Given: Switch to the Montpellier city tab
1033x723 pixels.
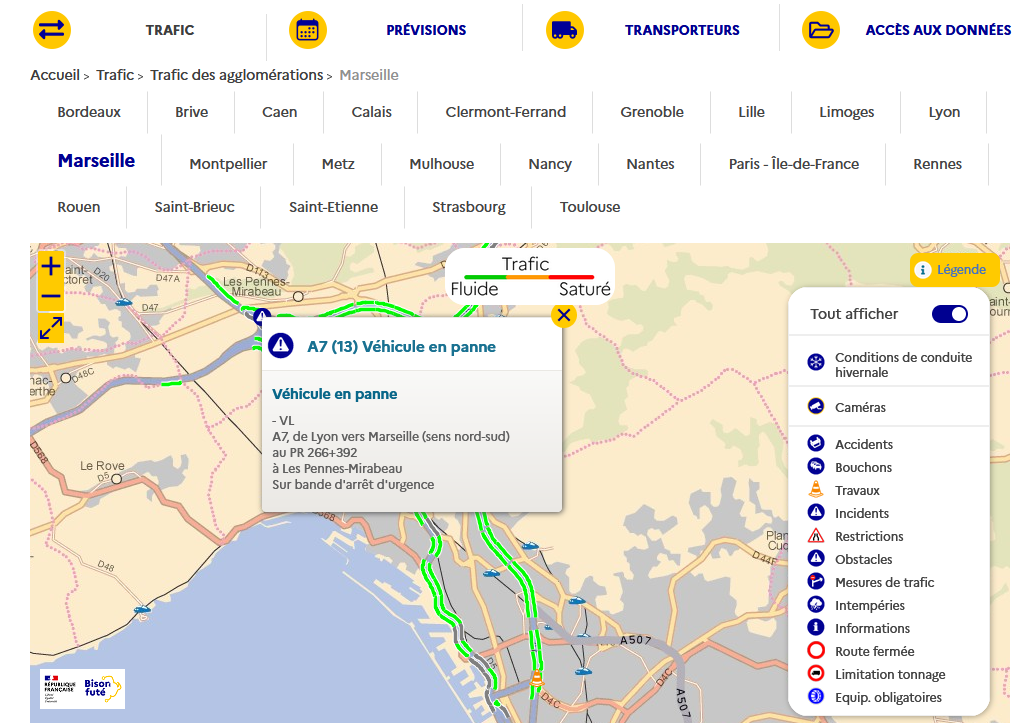Looking at the screenshot, I should coord(228,164).
